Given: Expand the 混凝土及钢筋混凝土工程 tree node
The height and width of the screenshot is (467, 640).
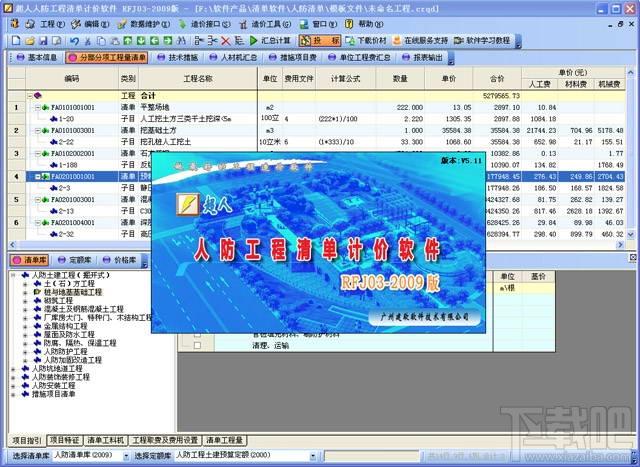Looking at the screenshot, I should [23, 310].
